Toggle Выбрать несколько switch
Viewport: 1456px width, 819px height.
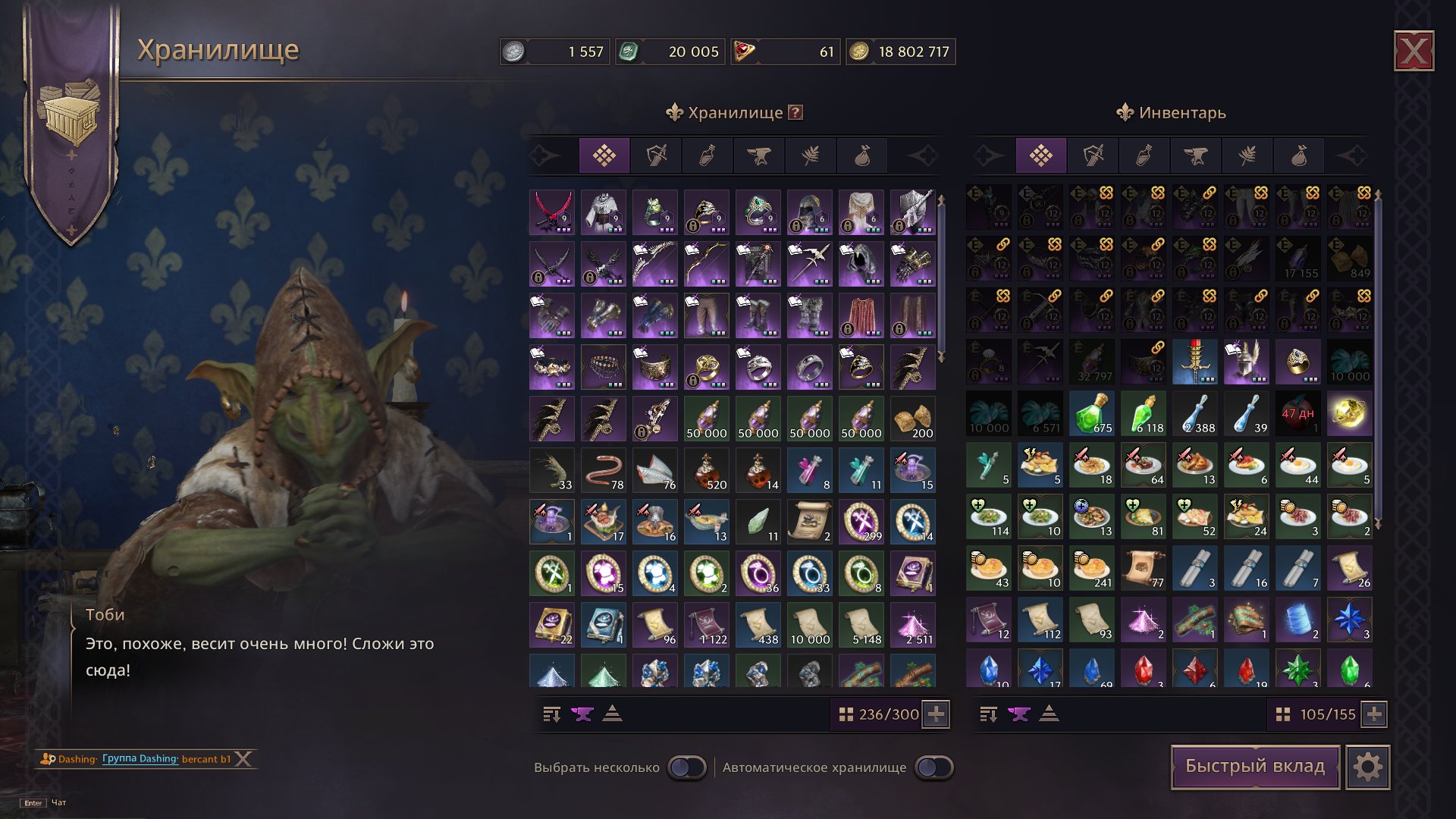point(687,767)
